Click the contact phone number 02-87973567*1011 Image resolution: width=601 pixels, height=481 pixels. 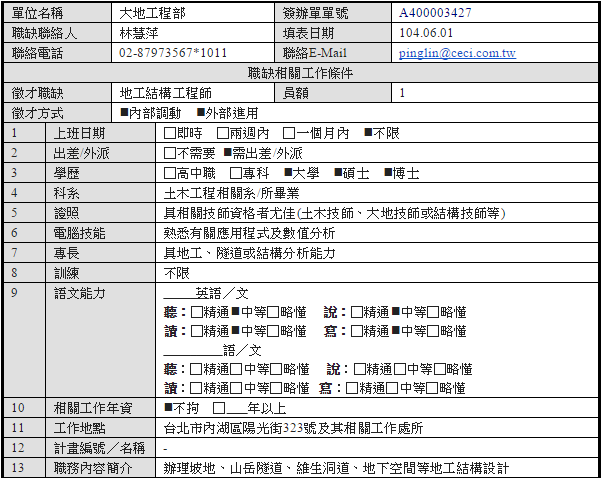172,53
